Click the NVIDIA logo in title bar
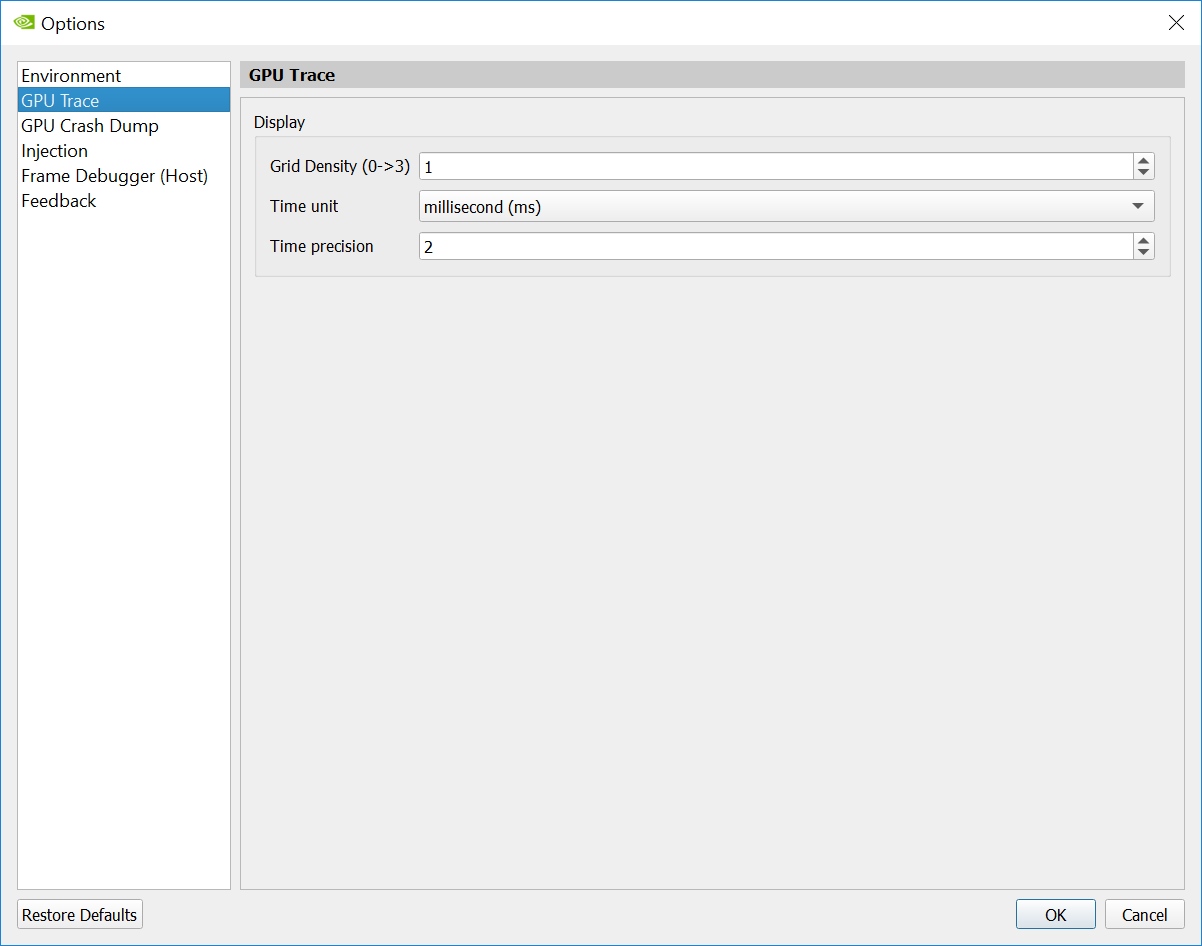This screenshot has width=1202, height=946. coord(24,23)
